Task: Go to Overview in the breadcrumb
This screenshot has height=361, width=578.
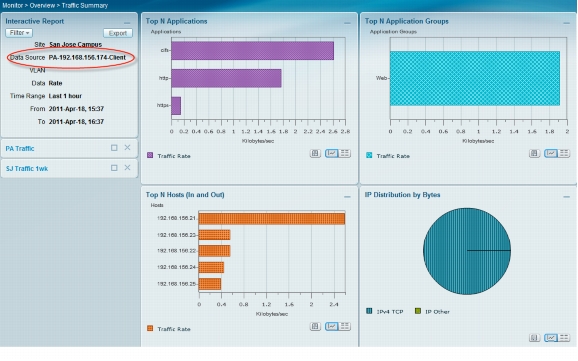Action: pos(42,6)
